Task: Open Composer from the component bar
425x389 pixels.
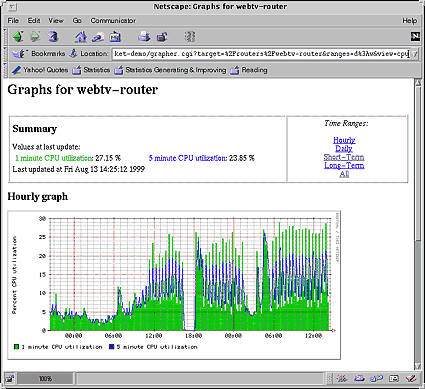Action: click(x=412, y=379)
